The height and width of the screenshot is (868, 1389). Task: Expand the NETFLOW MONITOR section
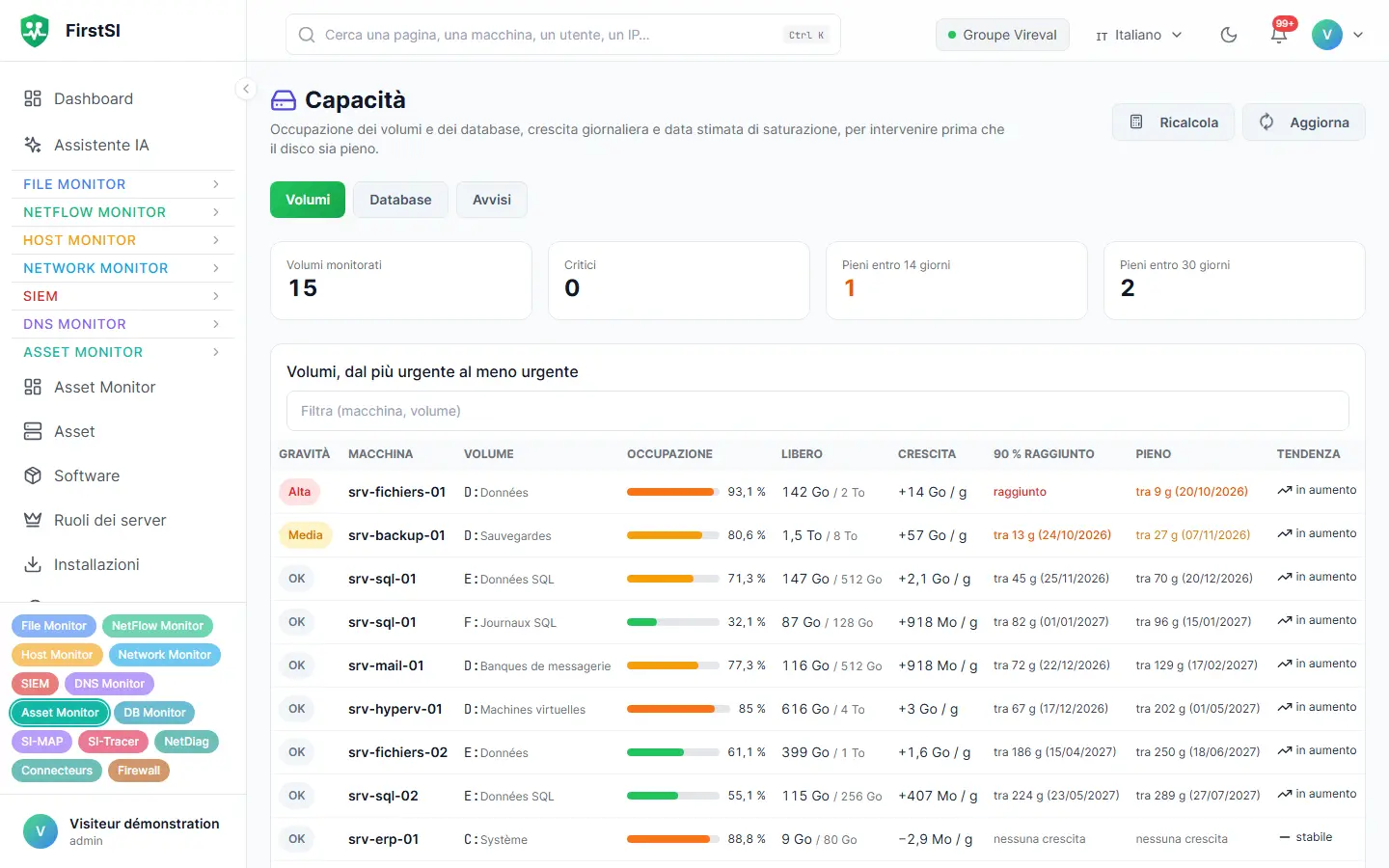pyautogui.click(x=123, y=212)
